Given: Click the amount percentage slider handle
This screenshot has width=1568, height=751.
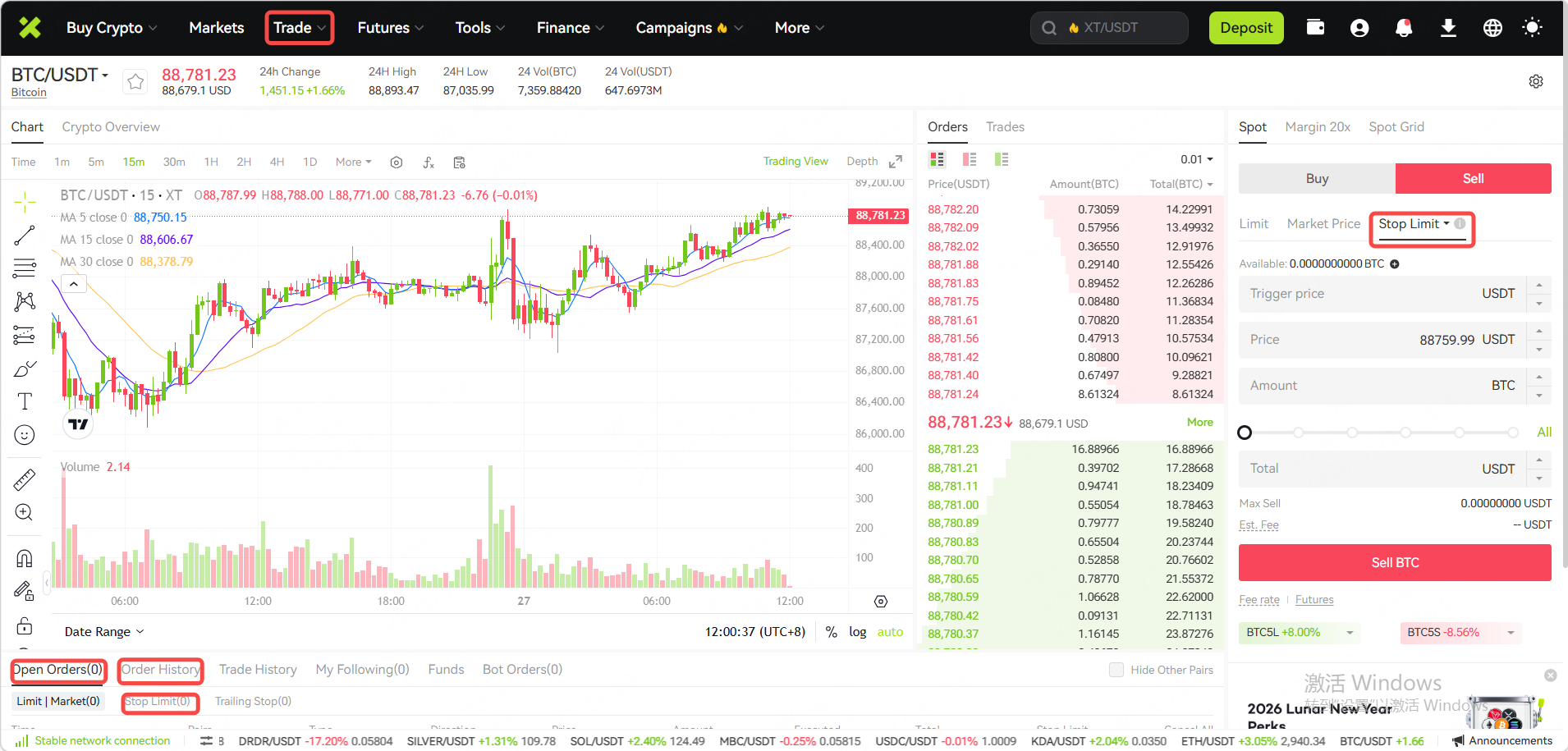Looking at the screenshot, I should [1245, 433].
